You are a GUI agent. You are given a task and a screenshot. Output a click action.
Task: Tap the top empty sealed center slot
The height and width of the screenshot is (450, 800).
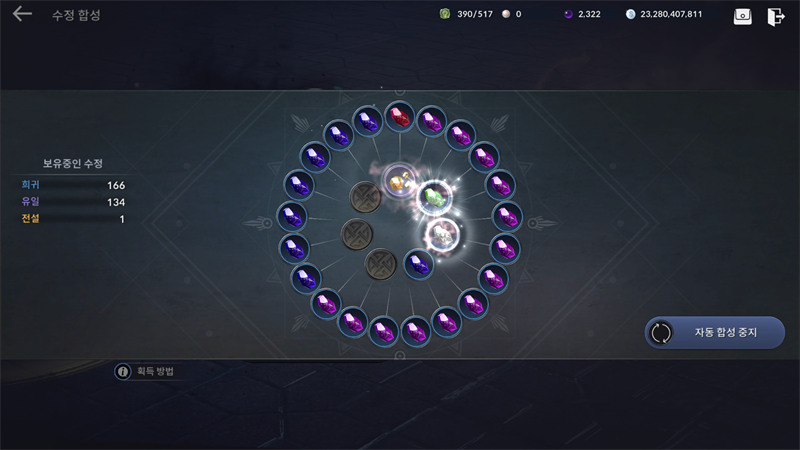365,197
